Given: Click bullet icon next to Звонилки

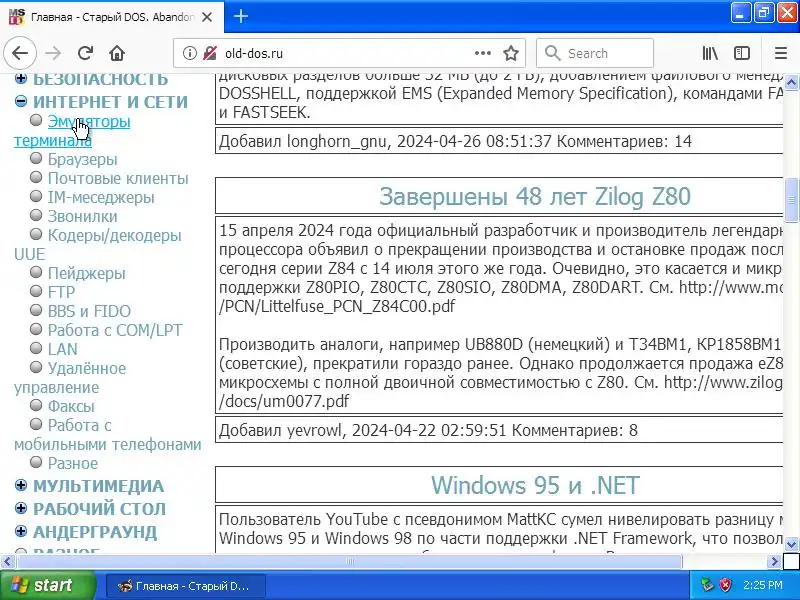Looking at the screenshot, I should [36, 215].
